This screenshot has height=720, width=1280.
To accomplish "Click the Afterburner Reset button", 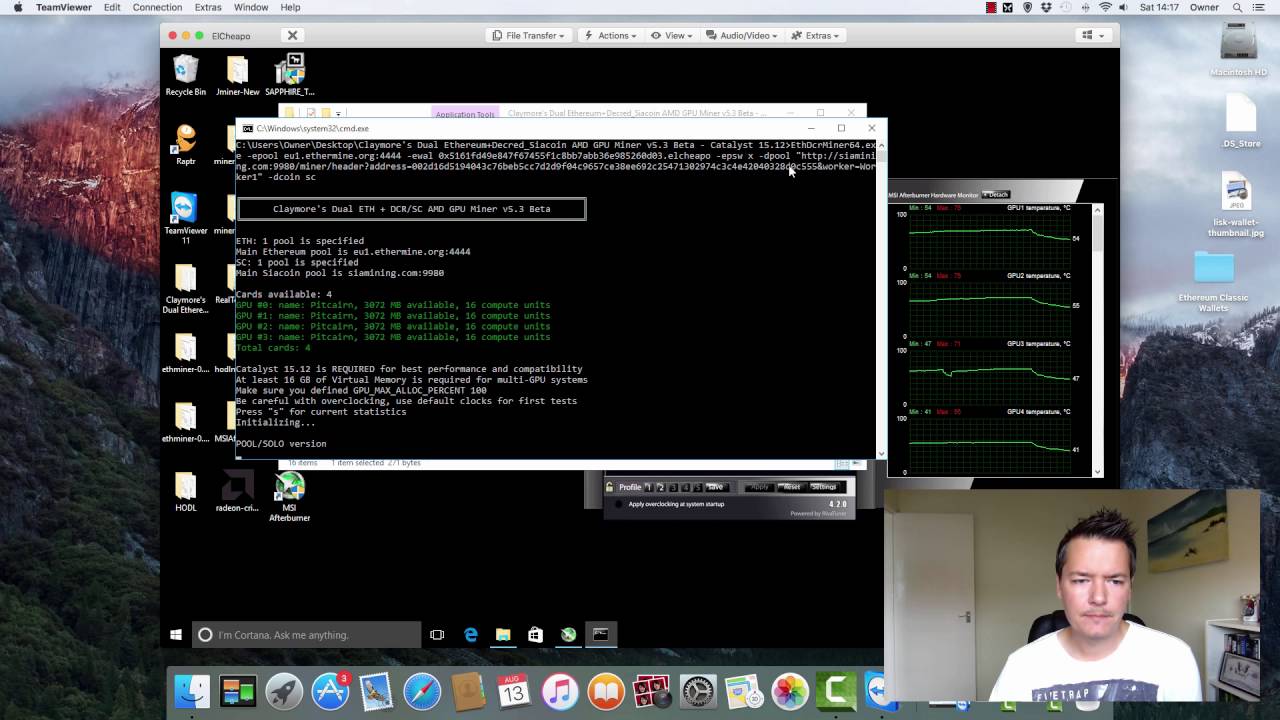I will pyautogui.click(x=792, y=487).
